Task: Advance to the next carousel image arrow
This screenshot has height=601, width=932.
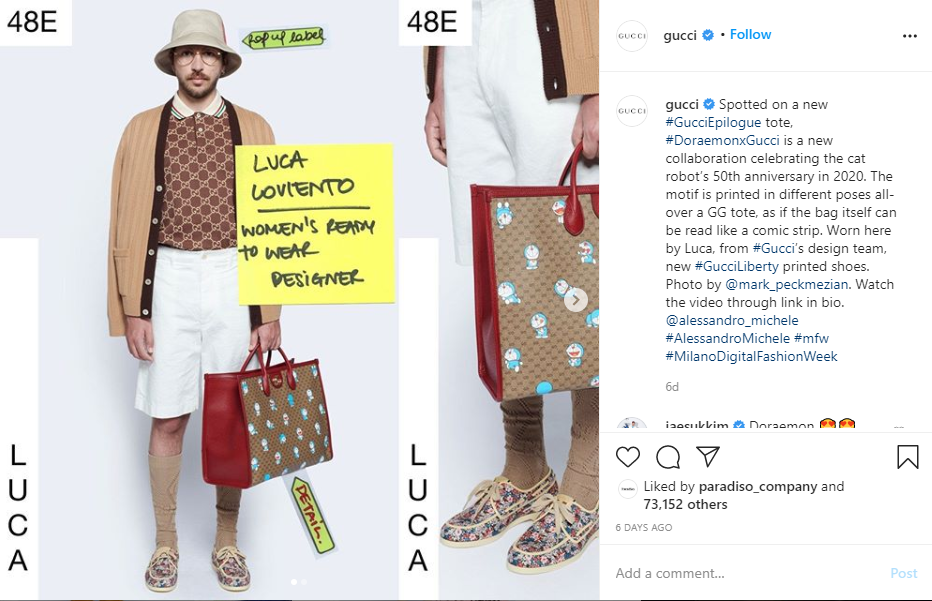Action: pos(575,300)
